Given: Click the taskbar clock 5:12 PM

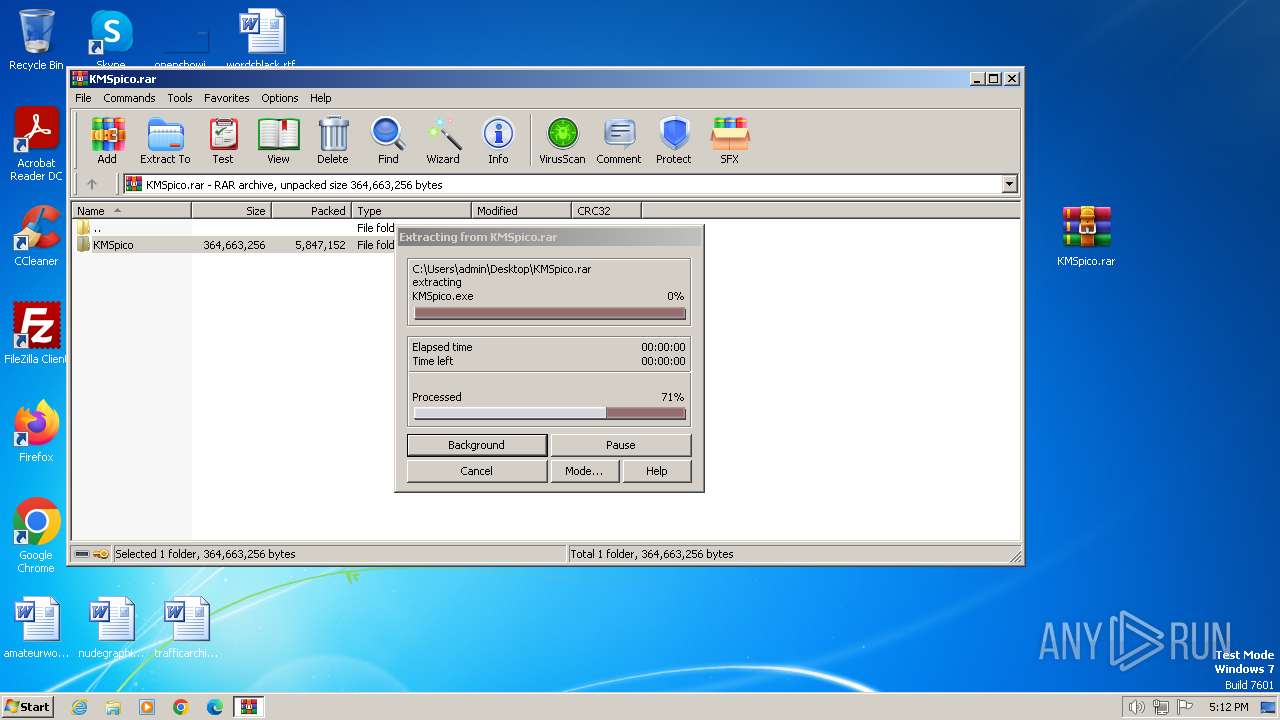Looking at the screenshot, I should pyautogui.click(x=1228, y=707).
